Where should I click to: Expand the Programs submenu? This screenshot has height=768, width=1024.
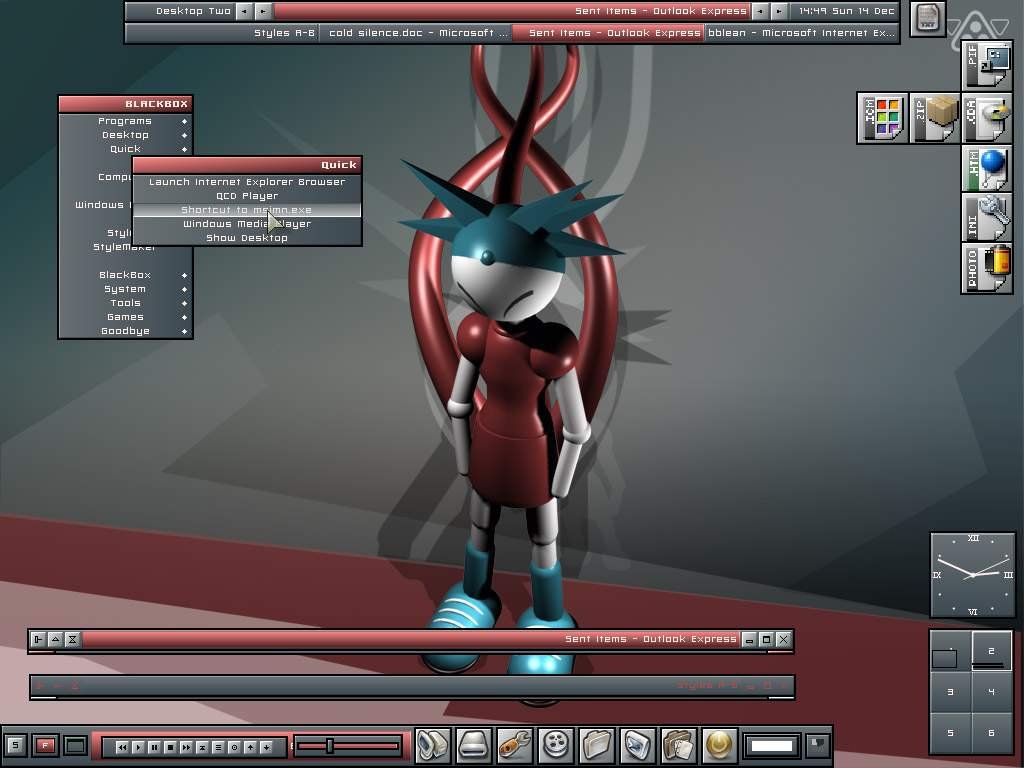point(125,121)
